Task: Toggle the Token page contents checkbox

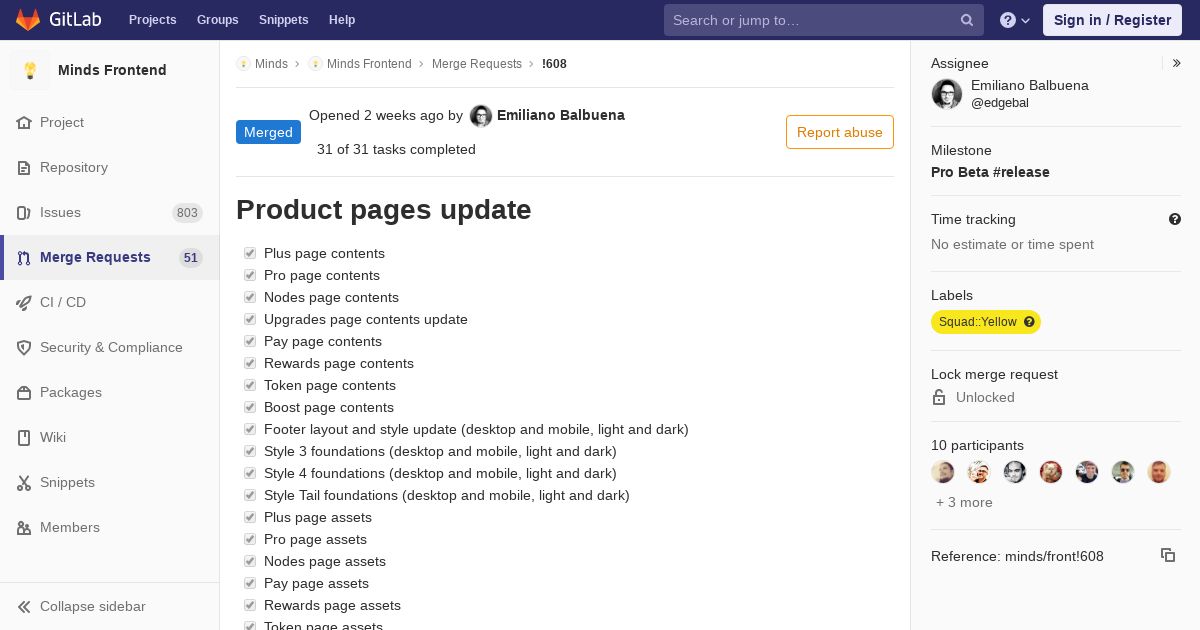Action: pyautogui.click(x=250, y=385)
